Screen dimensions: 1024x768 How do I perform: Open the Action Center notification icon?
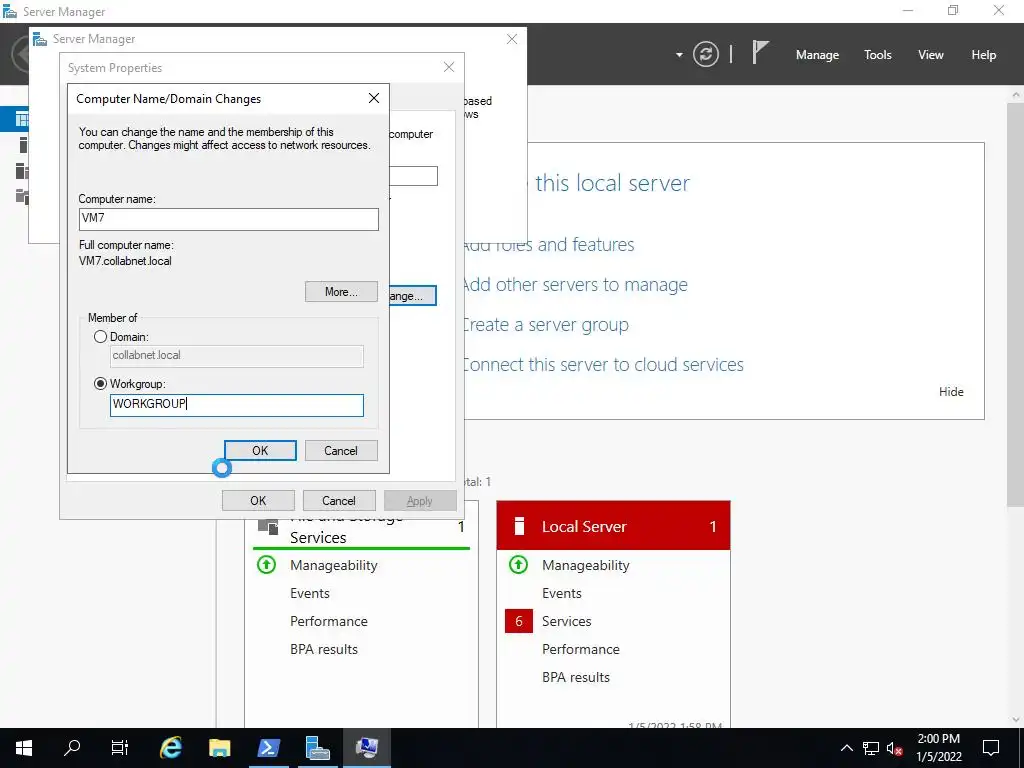[991, 748]
